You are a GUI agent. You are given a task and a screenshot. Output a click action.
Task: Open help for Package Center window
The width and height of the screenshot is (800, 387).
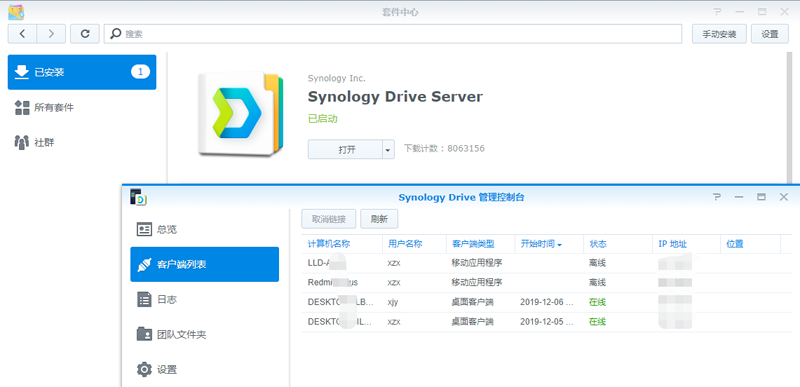click(x=718, y=12)
